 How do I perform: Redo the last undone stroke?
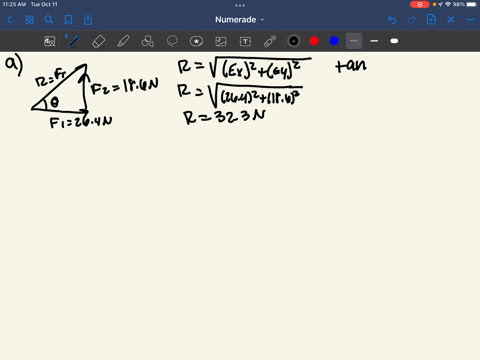coord(412,20)
